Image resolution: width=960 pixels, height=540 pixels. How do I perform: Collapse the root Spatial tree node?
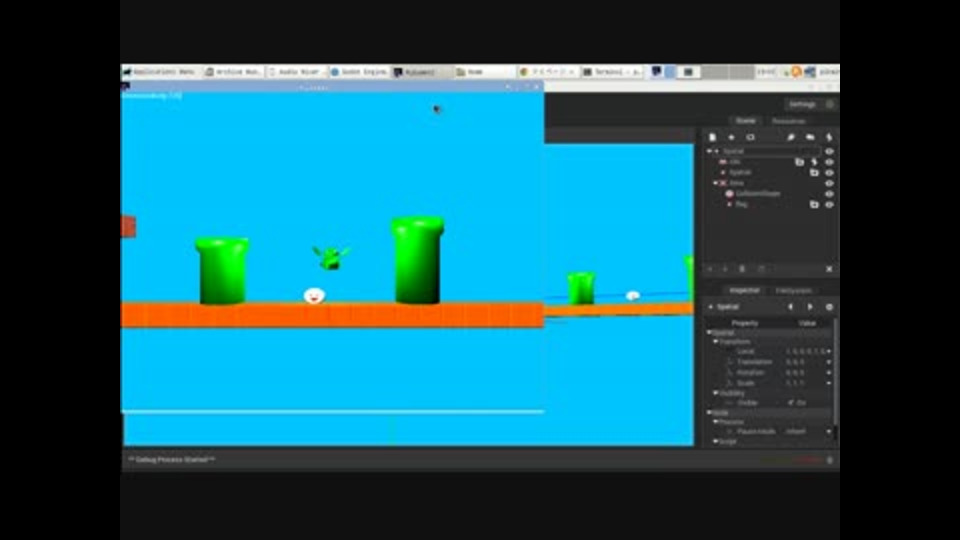710,151
